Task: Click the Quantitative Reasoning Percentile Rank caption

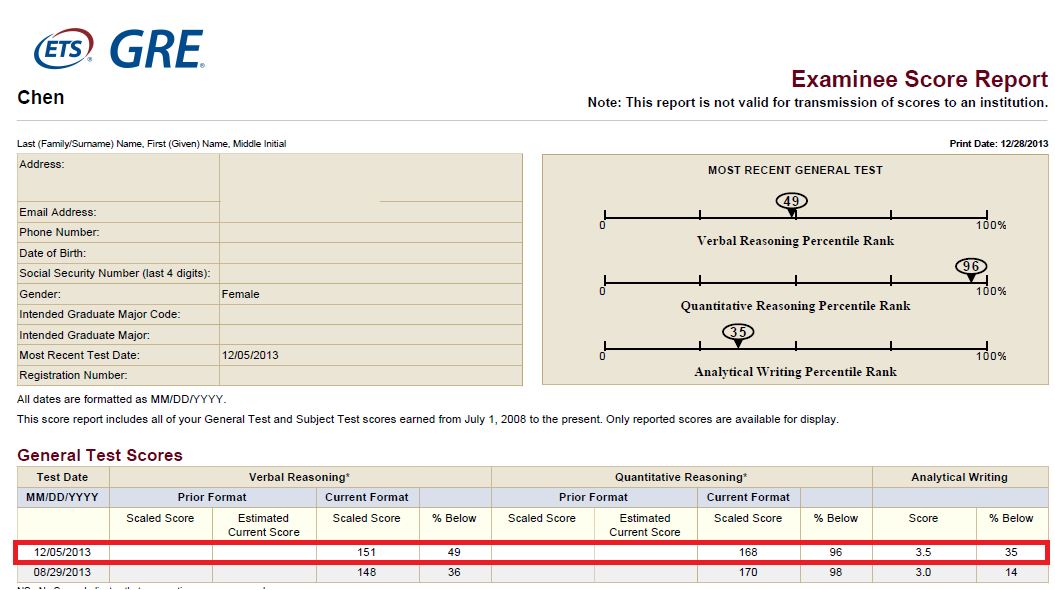Action: [x=795, y=306]
